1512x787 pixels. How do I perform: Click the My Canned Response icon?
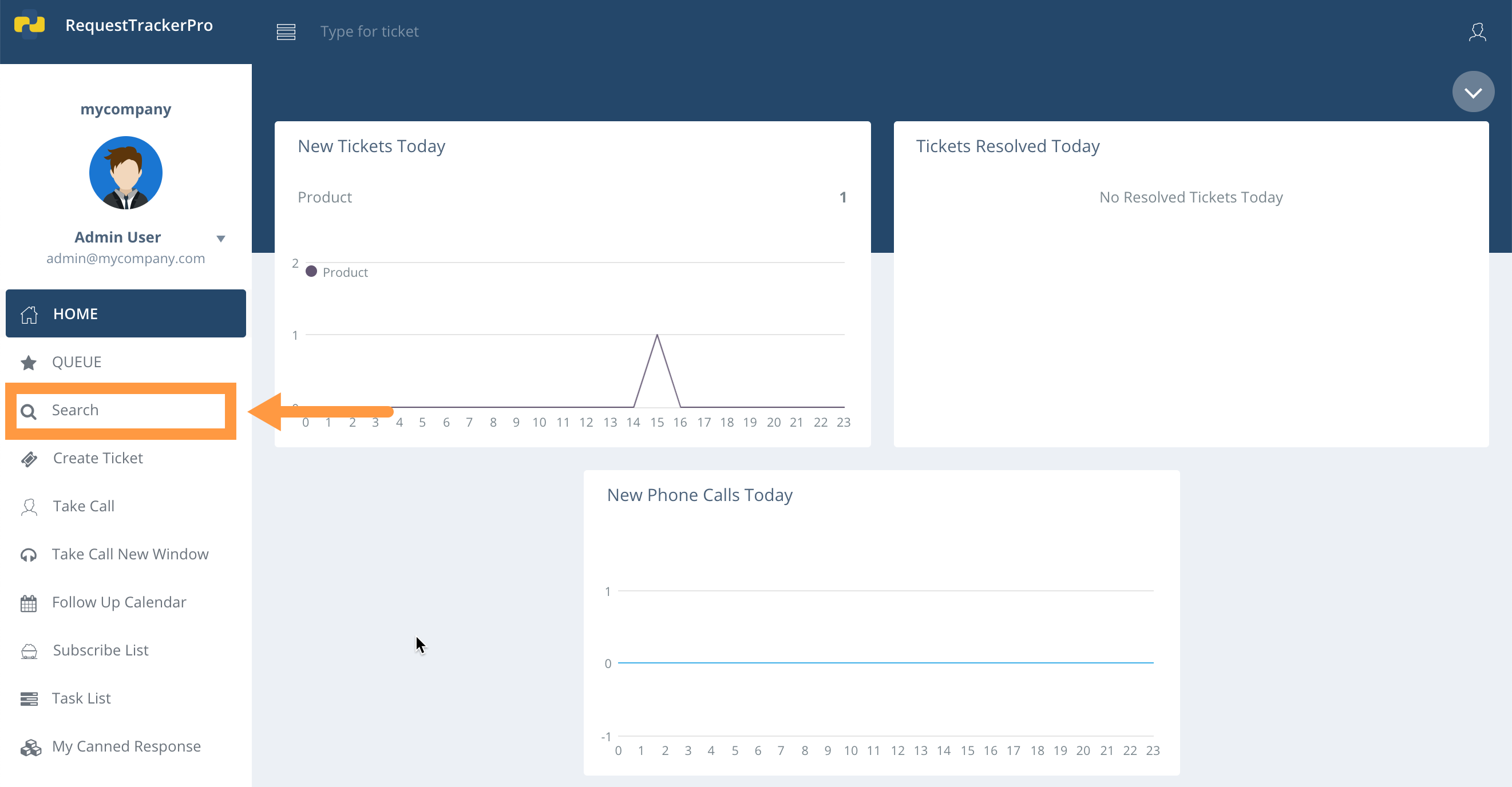[x=29, y=746]
